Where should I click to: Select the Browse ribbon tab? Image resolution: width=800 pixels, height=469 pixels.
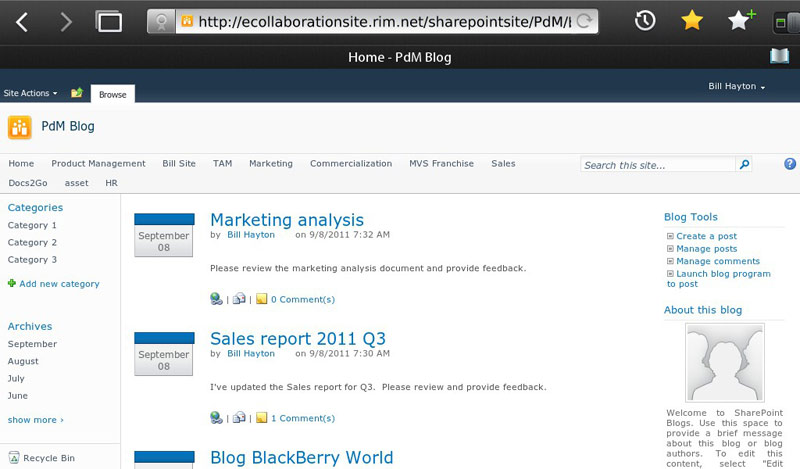(112, 94)
